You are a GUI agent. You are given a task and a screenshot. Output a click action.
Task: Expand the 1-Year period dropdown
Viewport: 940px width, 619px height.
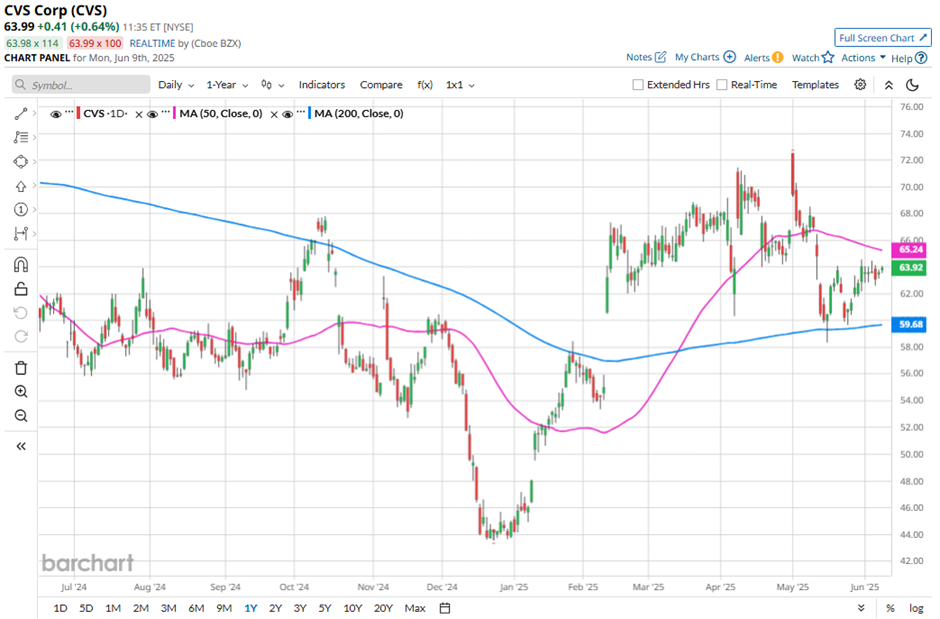tap(229, 85)
